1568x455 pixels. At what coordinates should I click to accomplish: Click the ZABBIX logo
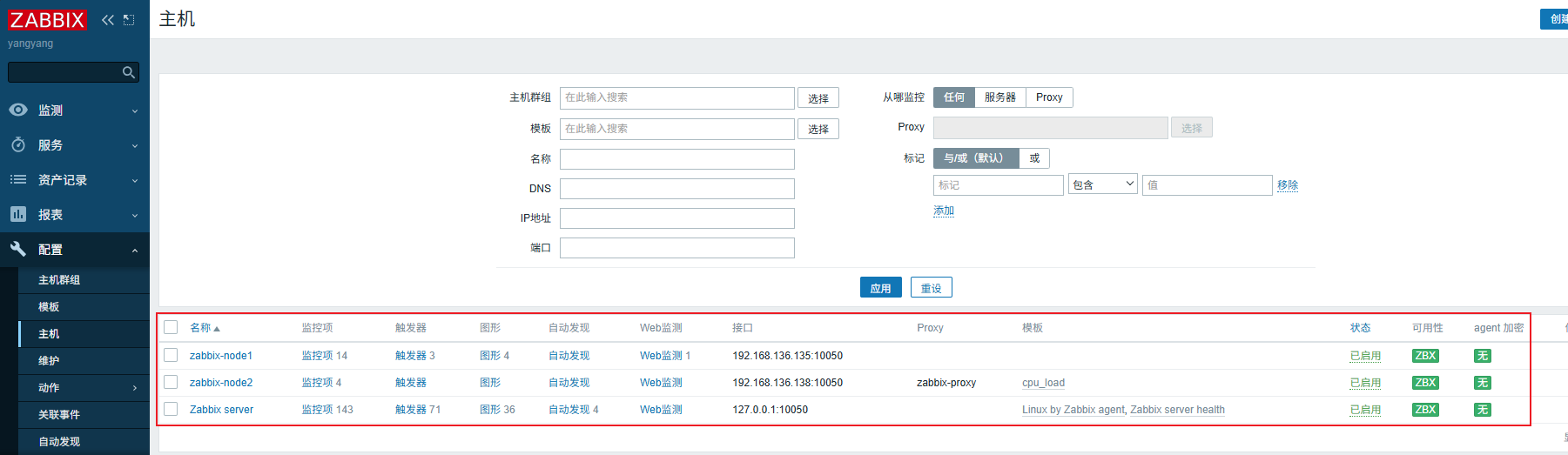pos(47,20)
